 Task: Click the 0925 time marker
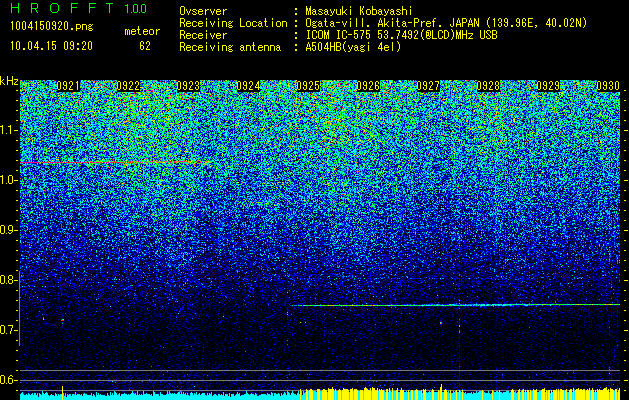point(308,86)
